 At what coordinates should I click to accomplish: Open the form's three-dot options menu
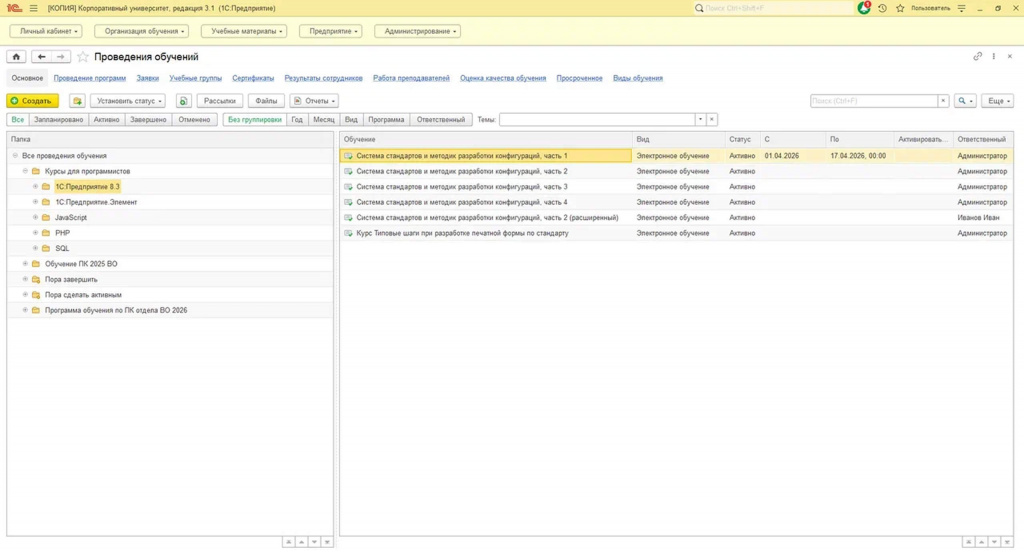(994, 56)
